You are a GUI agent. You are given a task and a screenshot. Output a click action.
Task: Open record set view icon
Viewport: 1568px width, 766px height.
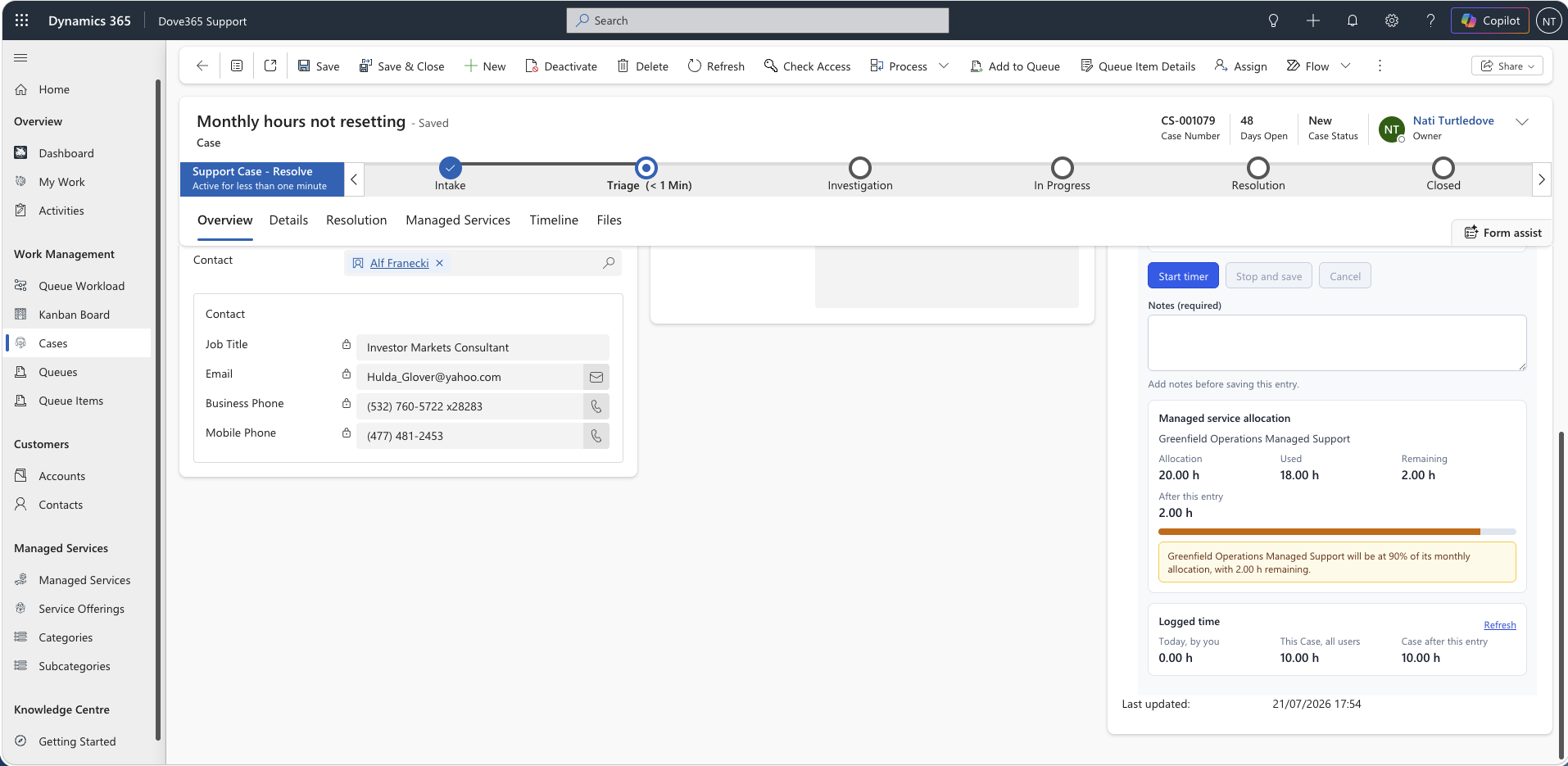pyautogui.click(x=237, y=66)
